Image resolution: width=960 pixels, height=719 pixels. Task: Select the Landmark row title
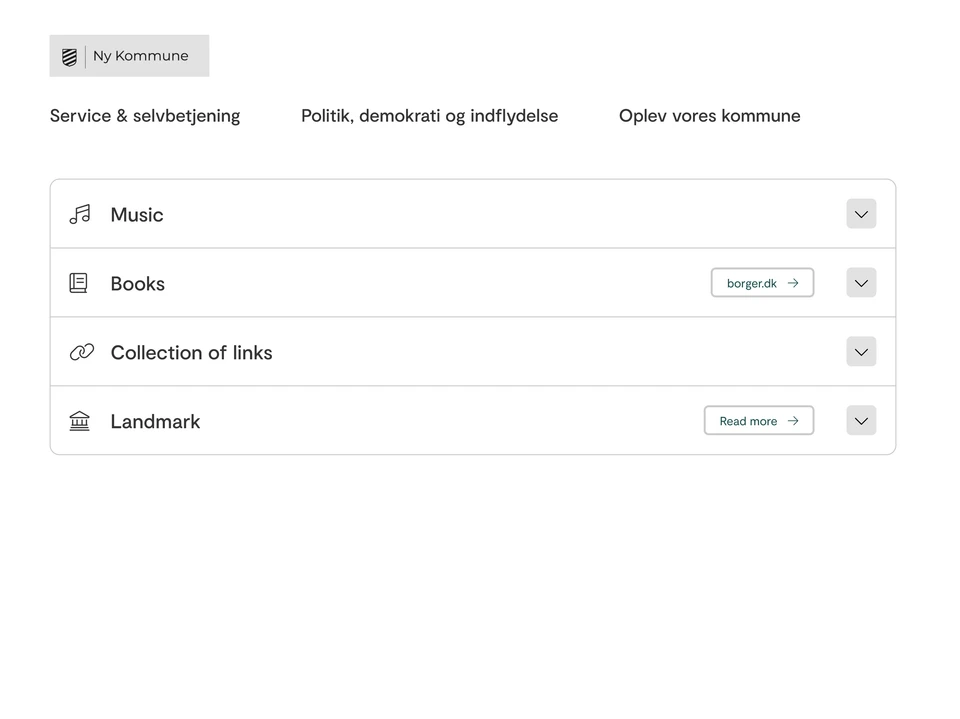(155, 422)
